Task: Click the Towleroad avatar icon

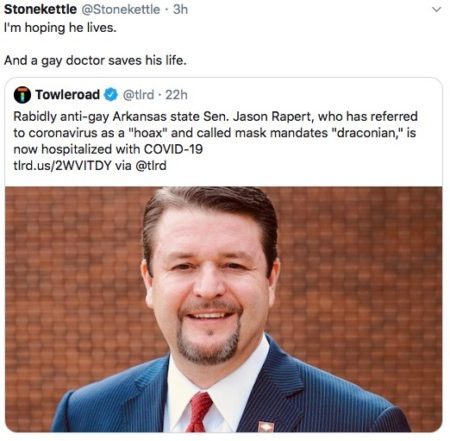Action: [x=22, y=95]
